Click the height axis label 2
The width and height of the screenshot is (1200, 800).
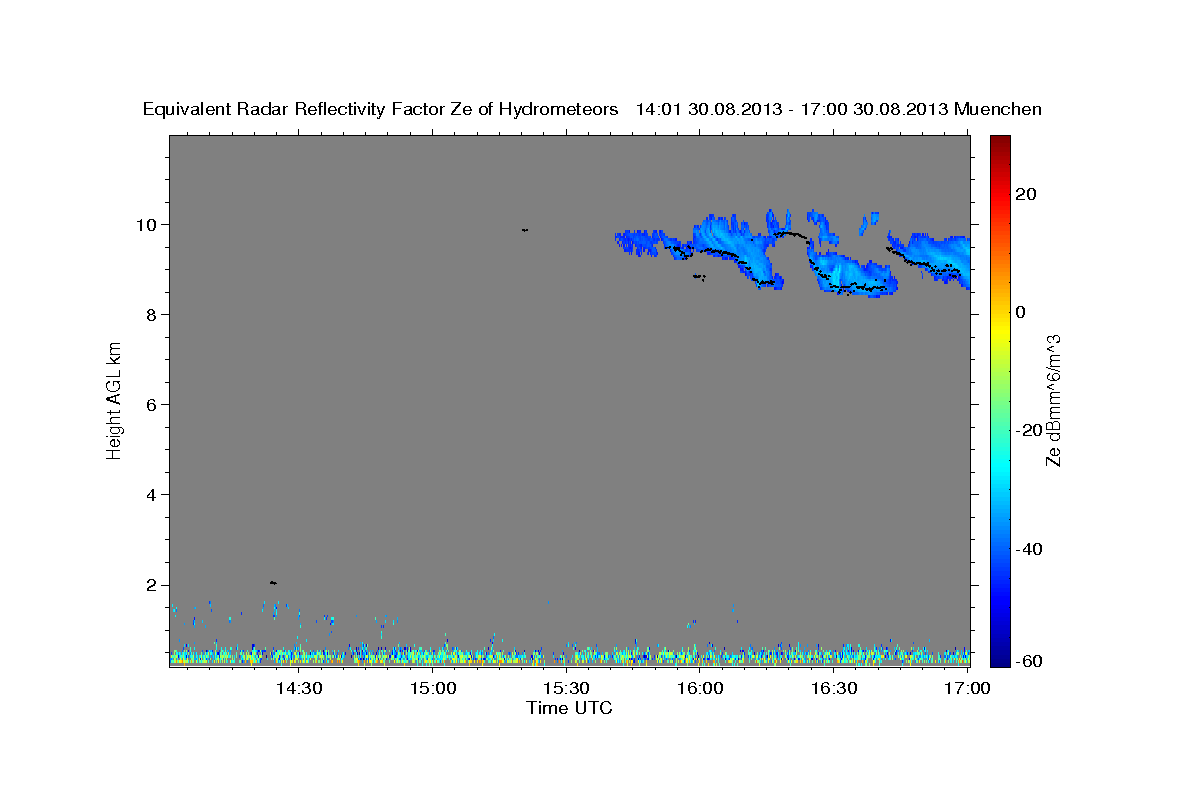151,585
